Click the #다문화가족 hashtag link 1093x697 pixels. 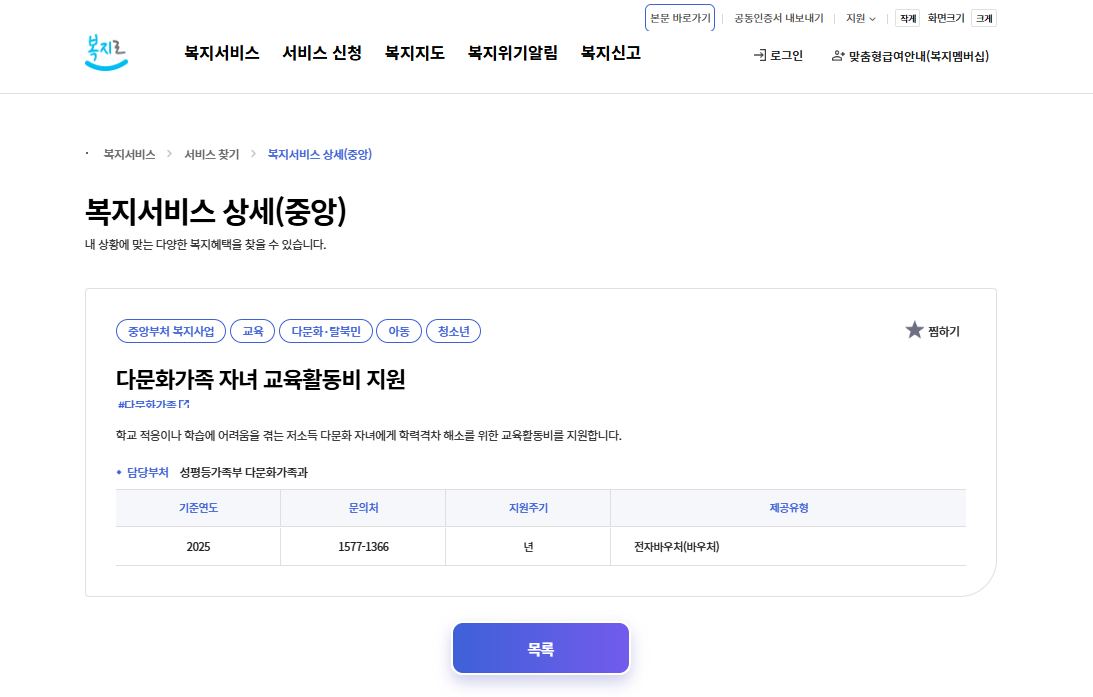click(x=146, y=404)
